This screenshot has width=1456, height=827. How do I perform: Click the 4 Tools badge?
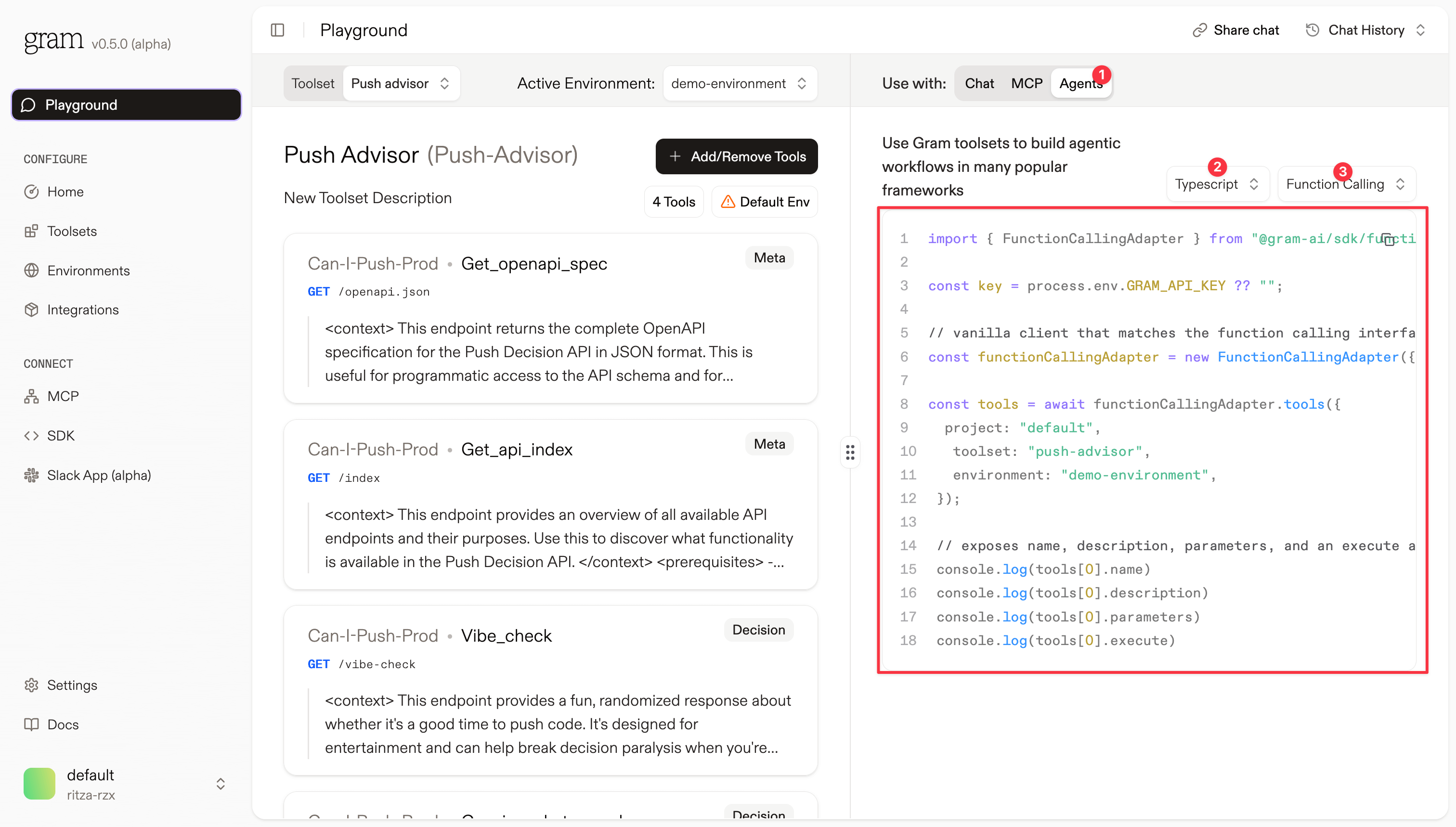(674, 202)
